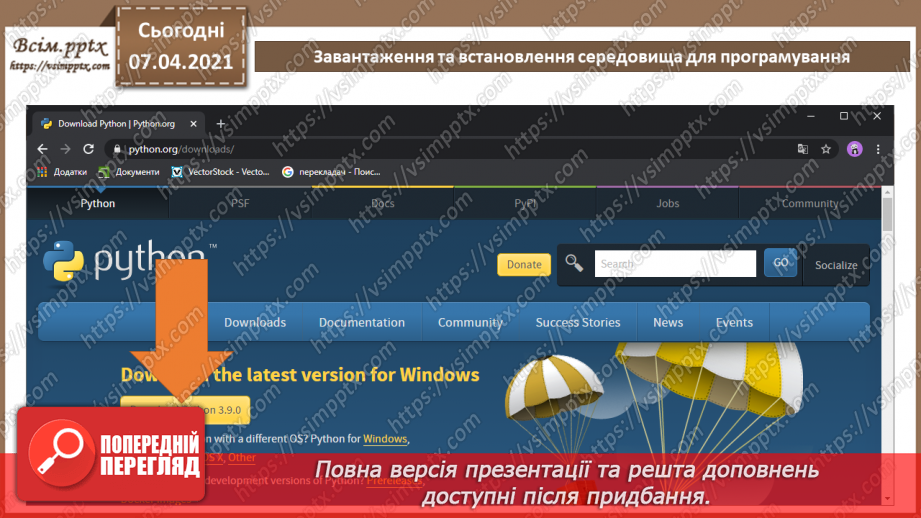Open the Documentation navigation menu
The image size is (921, 518).
362,322
